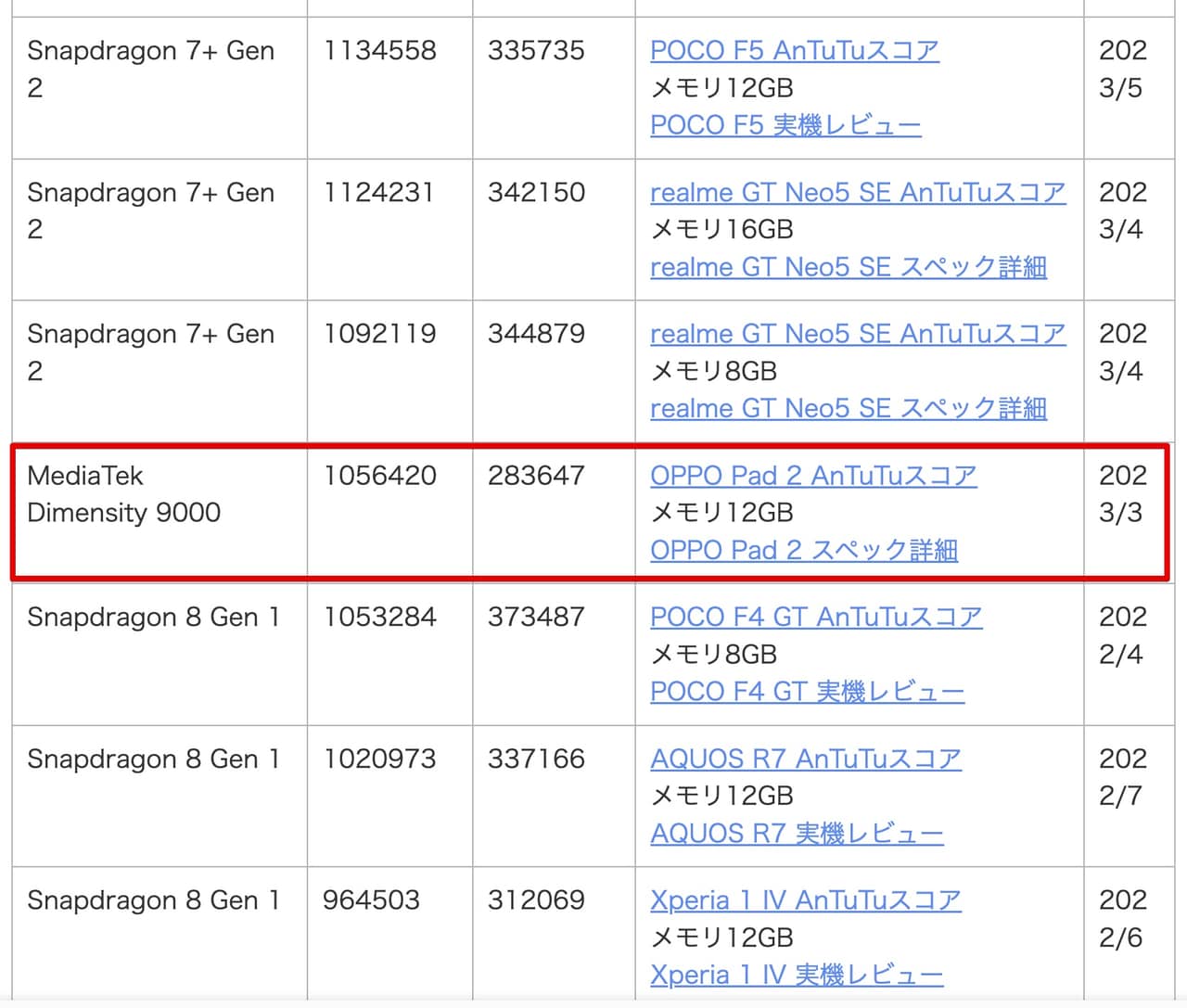
Task: Open realme GT Neo5 SE スペック詳細 in 16GB row
Action: click(x=849, y=267)
